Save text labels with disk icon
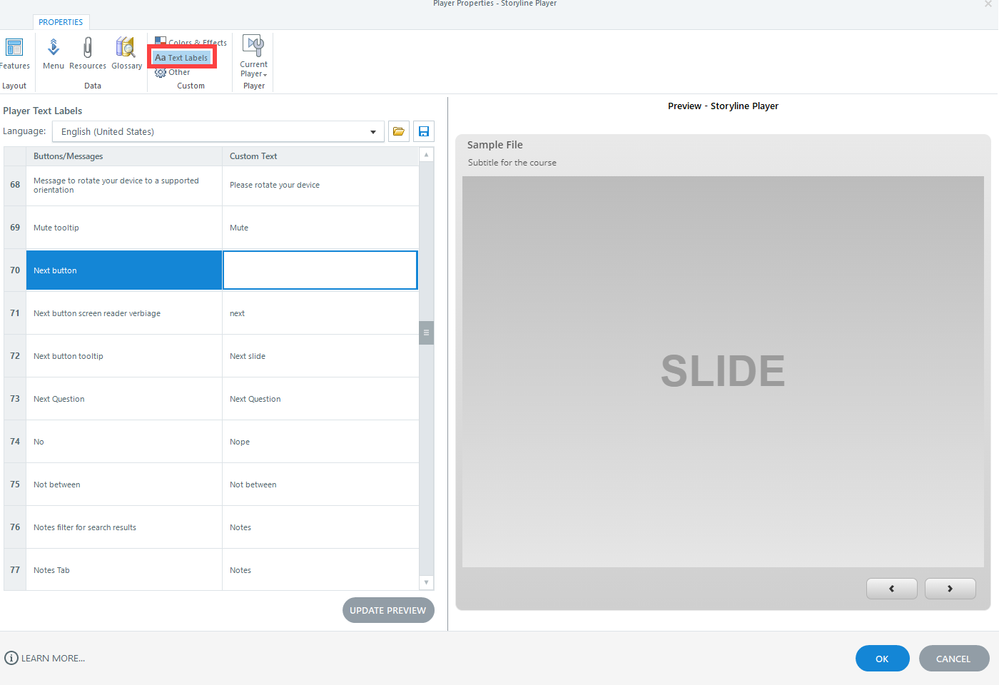The width and height of the screenshot is (999, 685). pos(424,131)
